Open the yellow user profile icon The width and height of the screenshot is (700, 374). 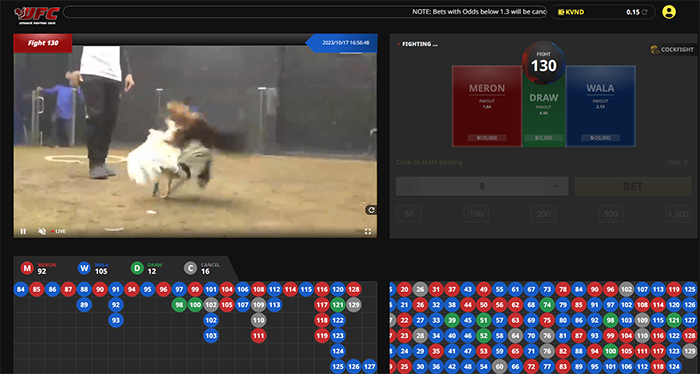669,12
